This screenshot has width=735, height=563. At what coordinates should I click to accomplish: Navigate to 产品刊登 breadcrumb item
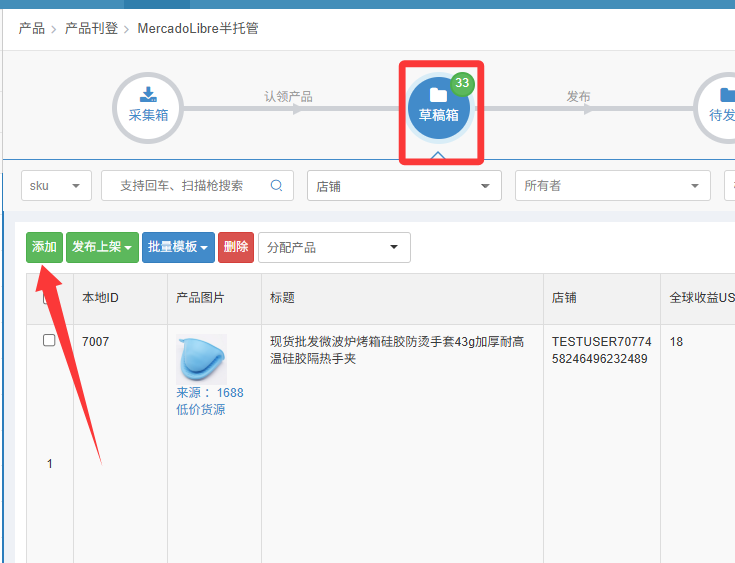(91, 28)
